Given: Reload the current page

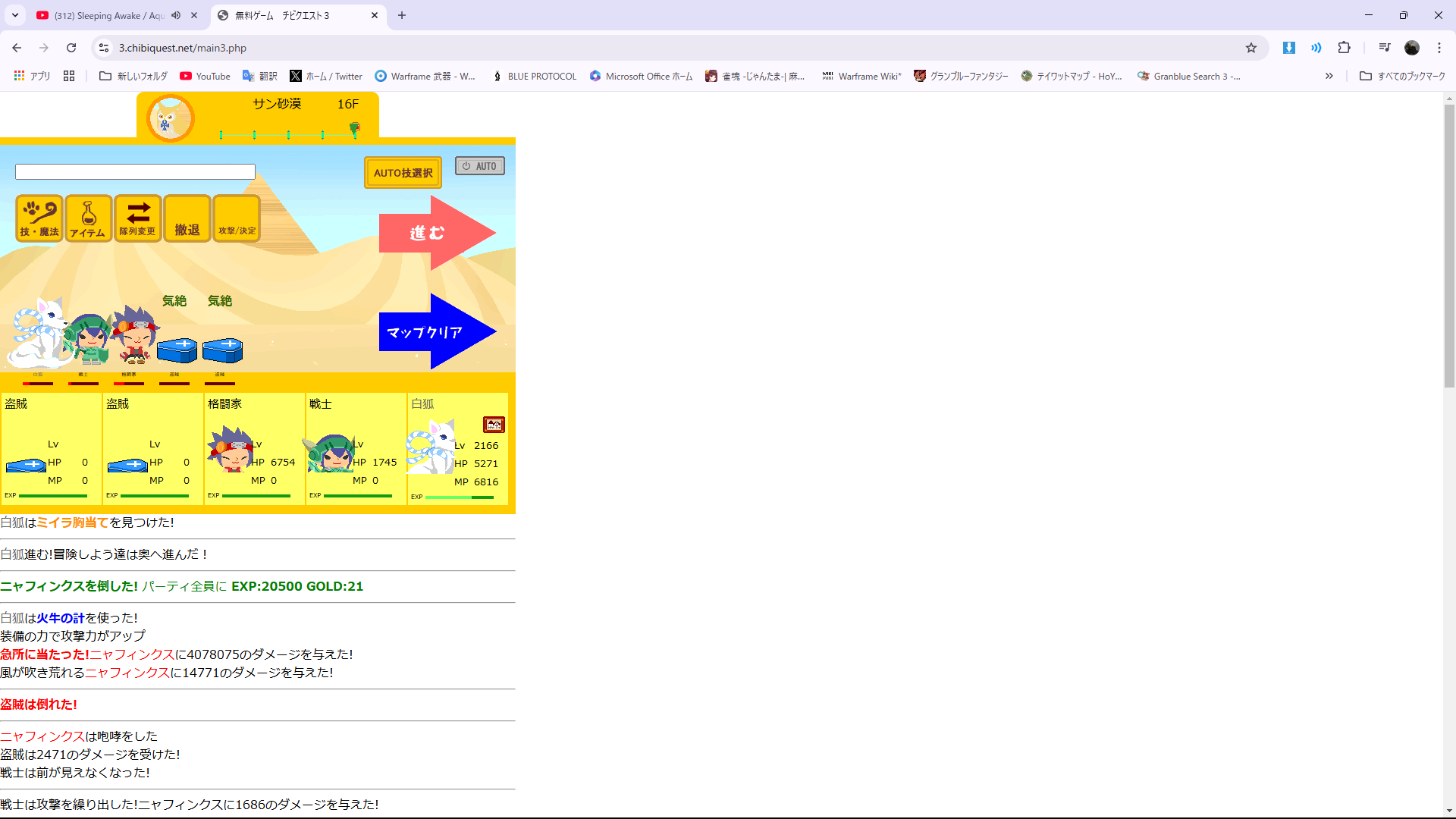Looking at the screenshot, I should [x=71, y=48].
